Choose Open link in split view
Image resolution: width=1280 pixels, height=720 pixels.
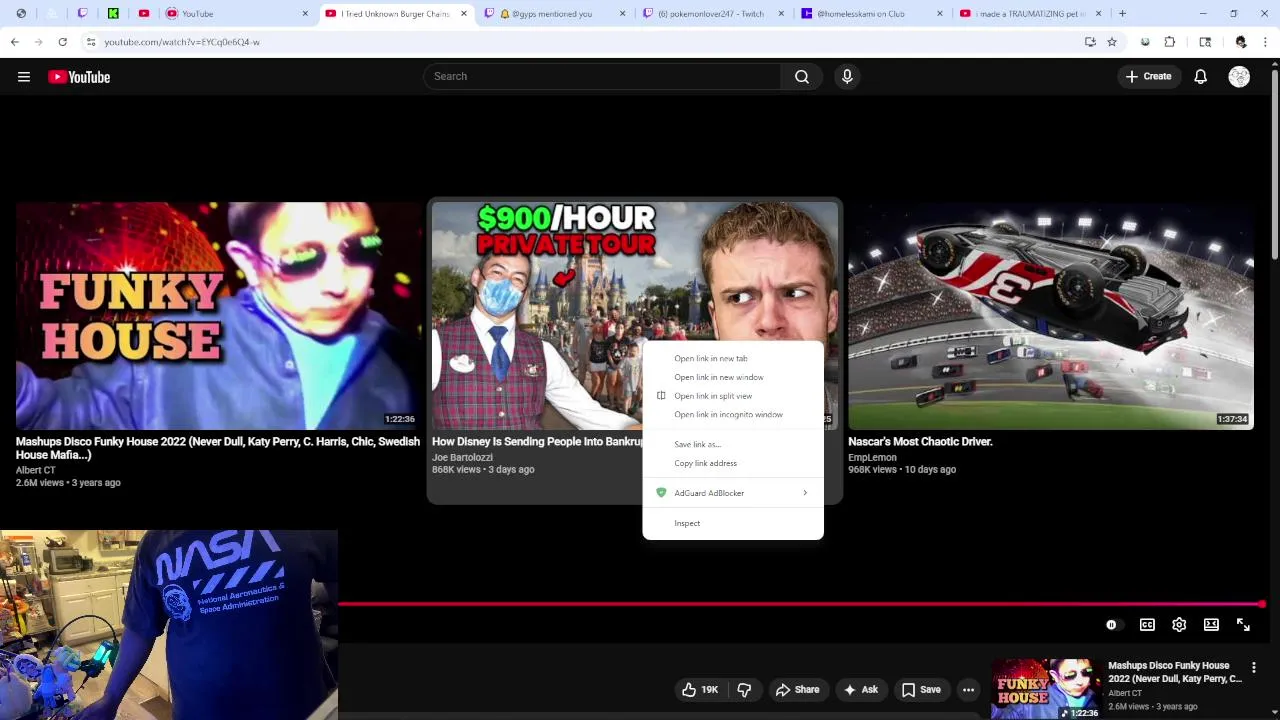732,396
